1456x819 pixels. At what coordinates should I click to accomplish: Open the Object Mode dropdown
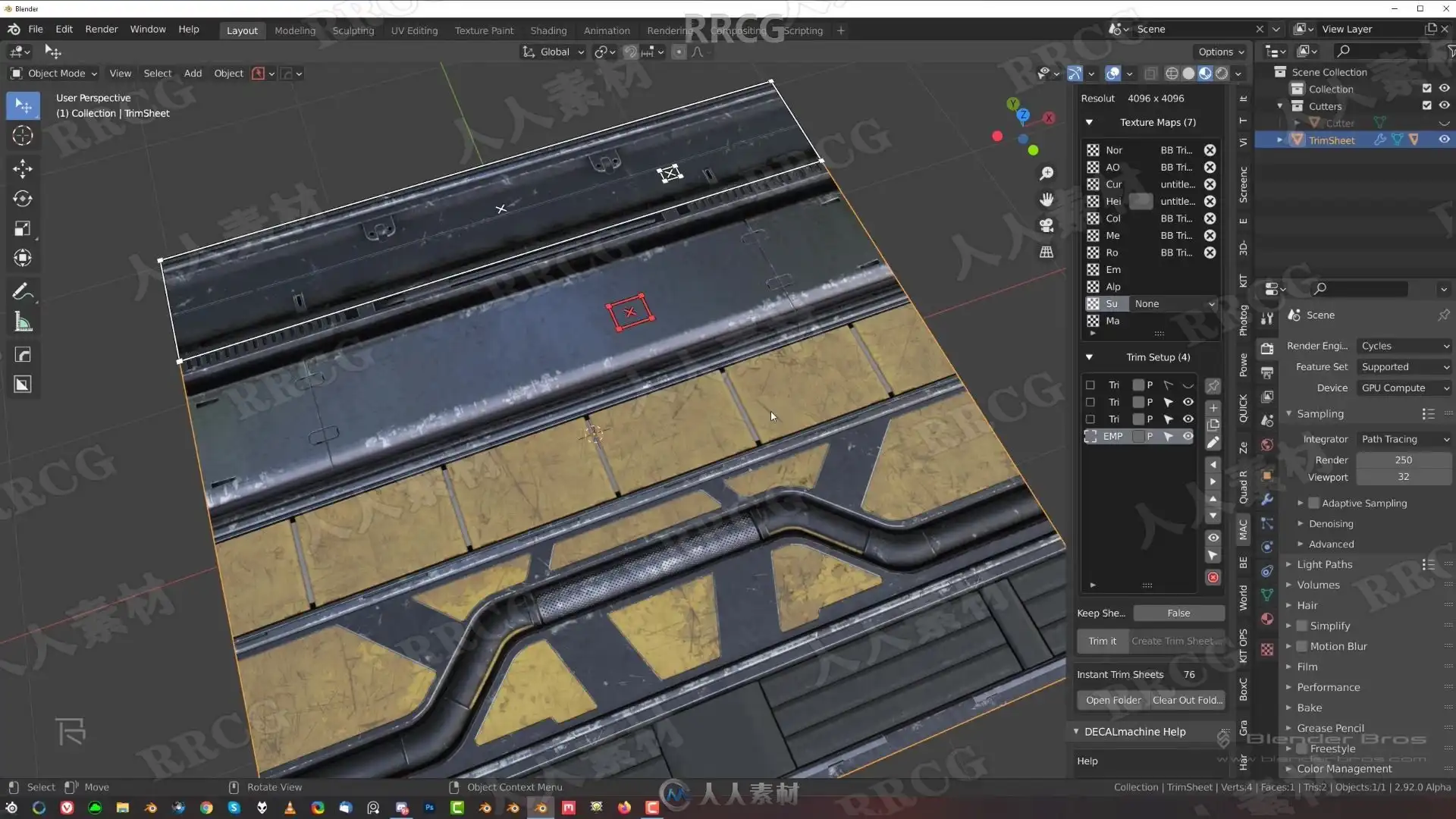click(55, 74)
